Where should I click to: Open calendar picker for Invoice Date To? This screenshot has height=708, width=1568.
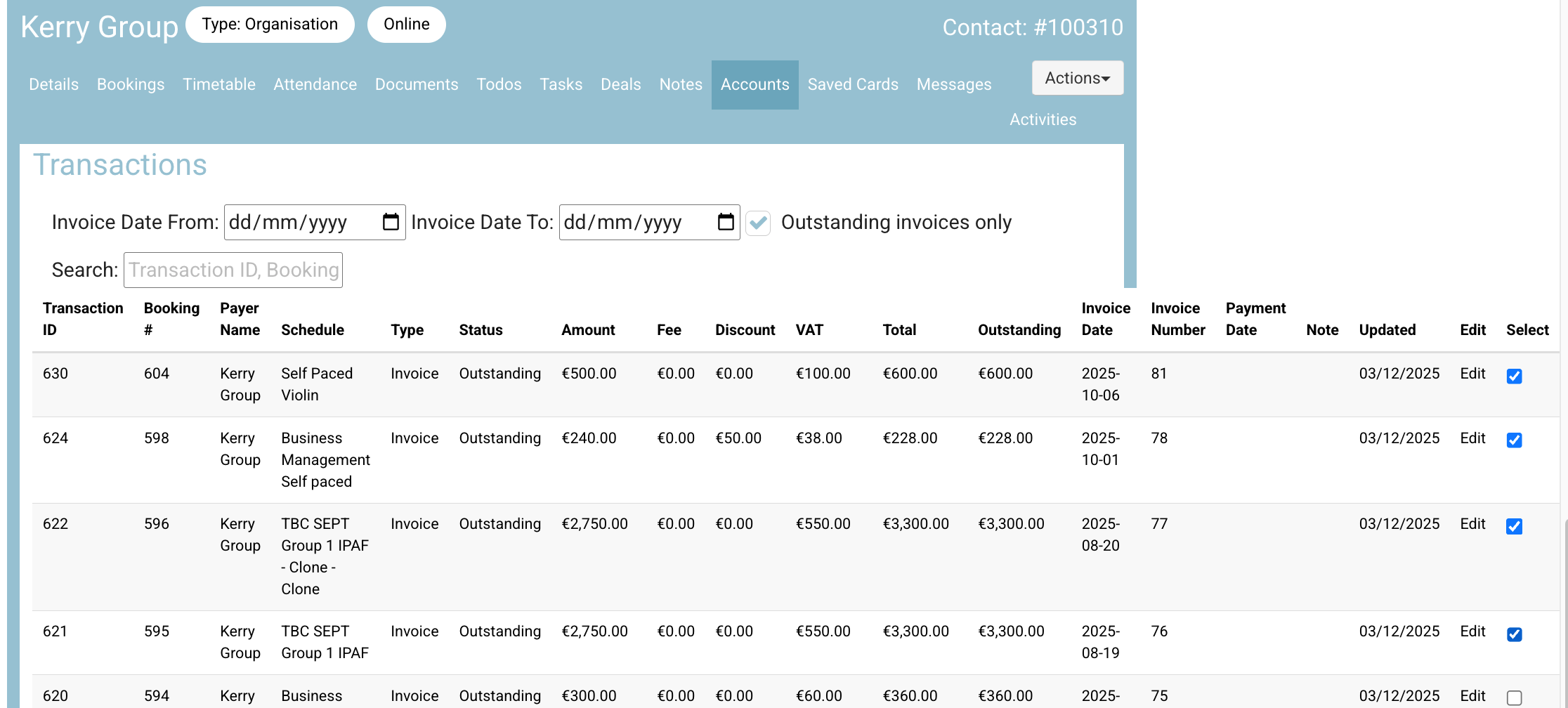pos(726,222)
